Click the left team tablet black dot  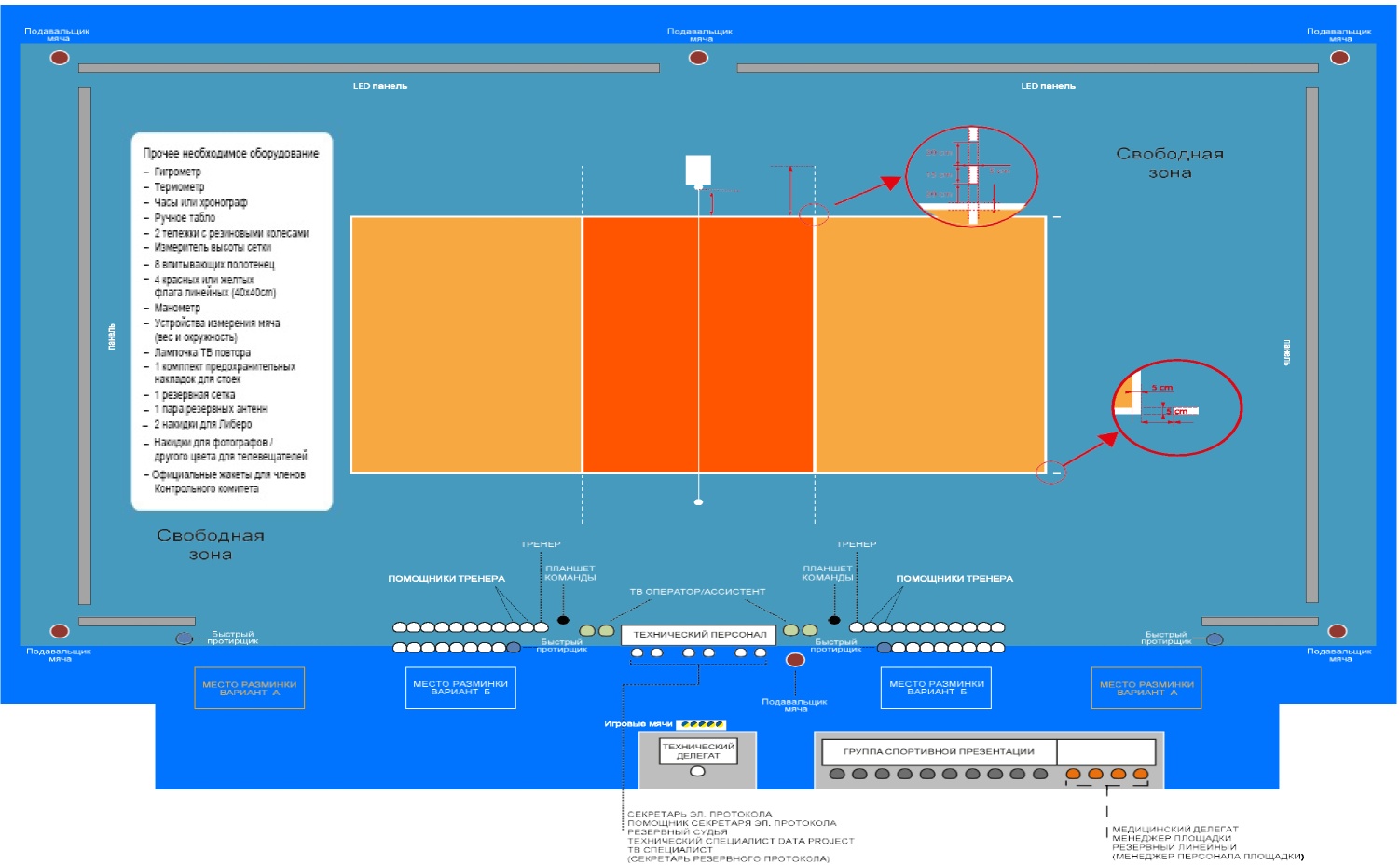pyautogui.click(x=563, y=620)
